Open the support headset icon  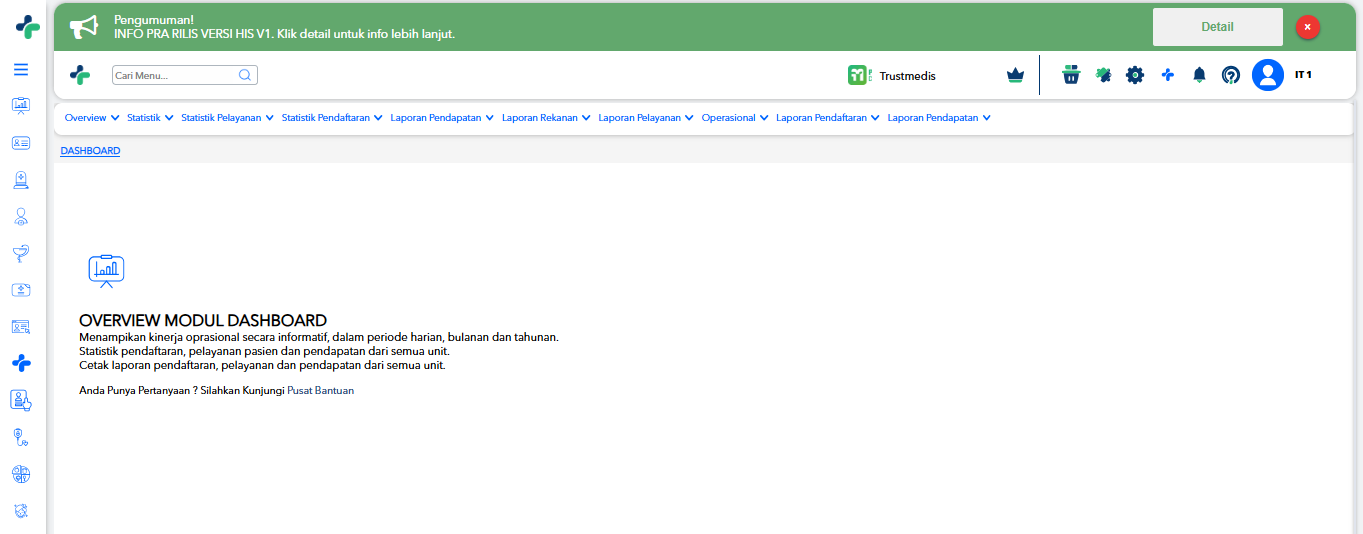click(1231, 75)
